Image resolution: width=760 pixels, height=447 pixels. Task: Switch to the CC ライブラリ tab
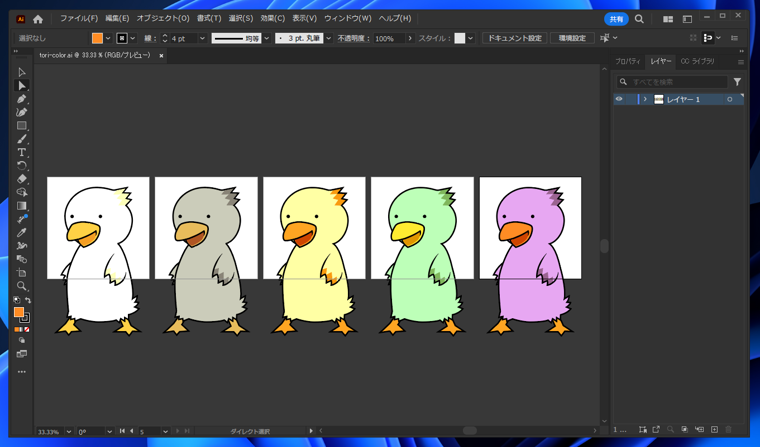click(x=697, y=61)
